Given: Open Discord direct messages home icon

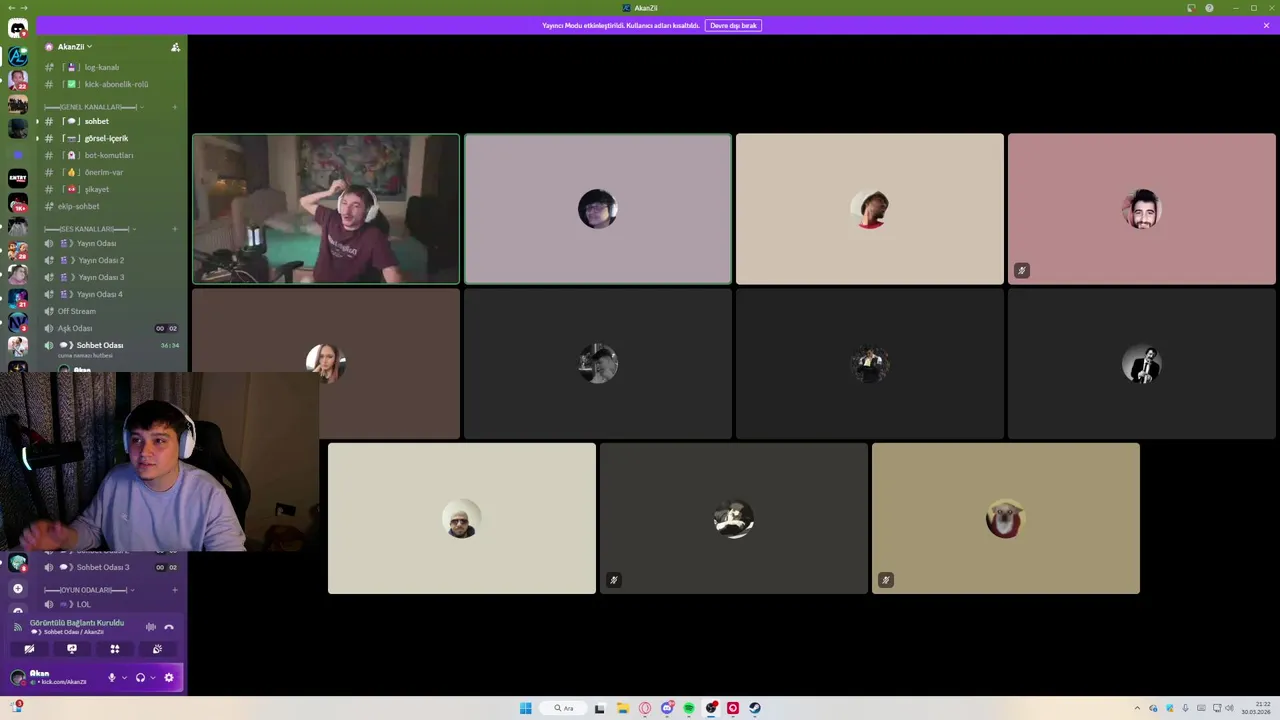Looking at the screenshot, I should [x=17, y=29].
